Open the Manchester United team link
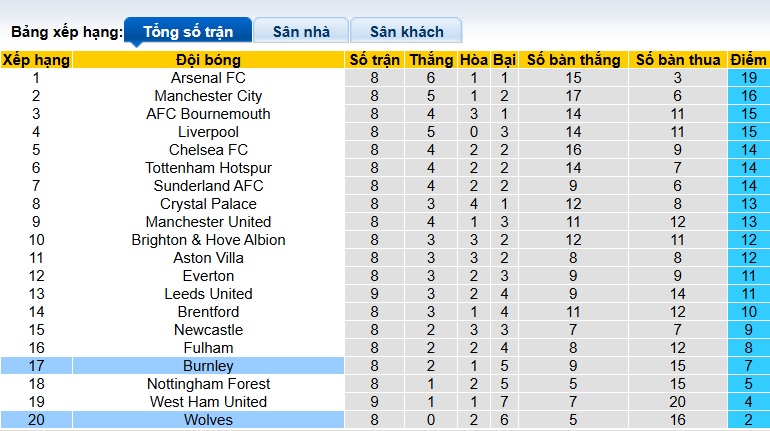This screenshot has height=431, width=770. [x=208, y=222]
